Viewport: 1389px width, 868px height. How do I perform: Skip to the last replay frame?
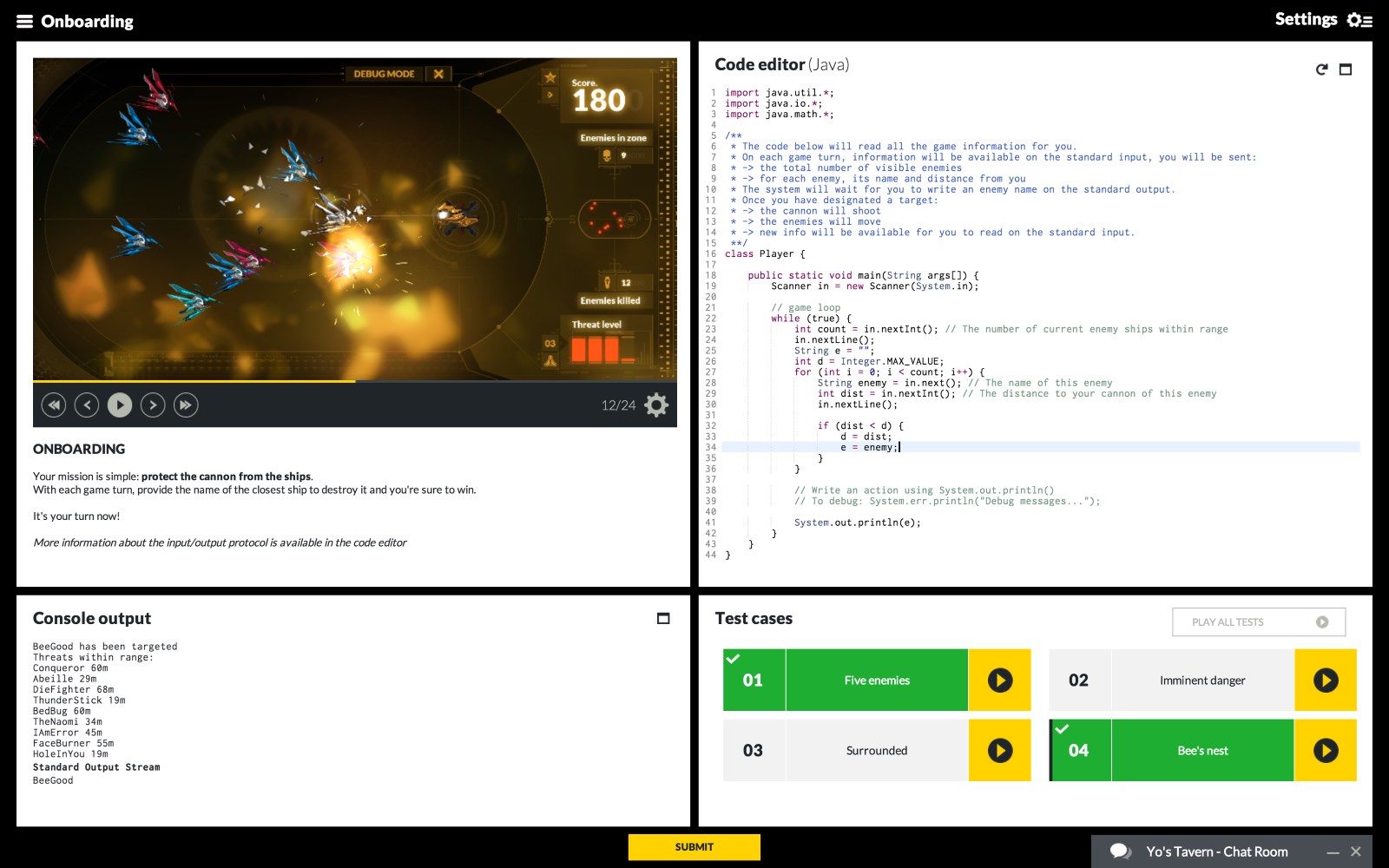pos(186,404)
